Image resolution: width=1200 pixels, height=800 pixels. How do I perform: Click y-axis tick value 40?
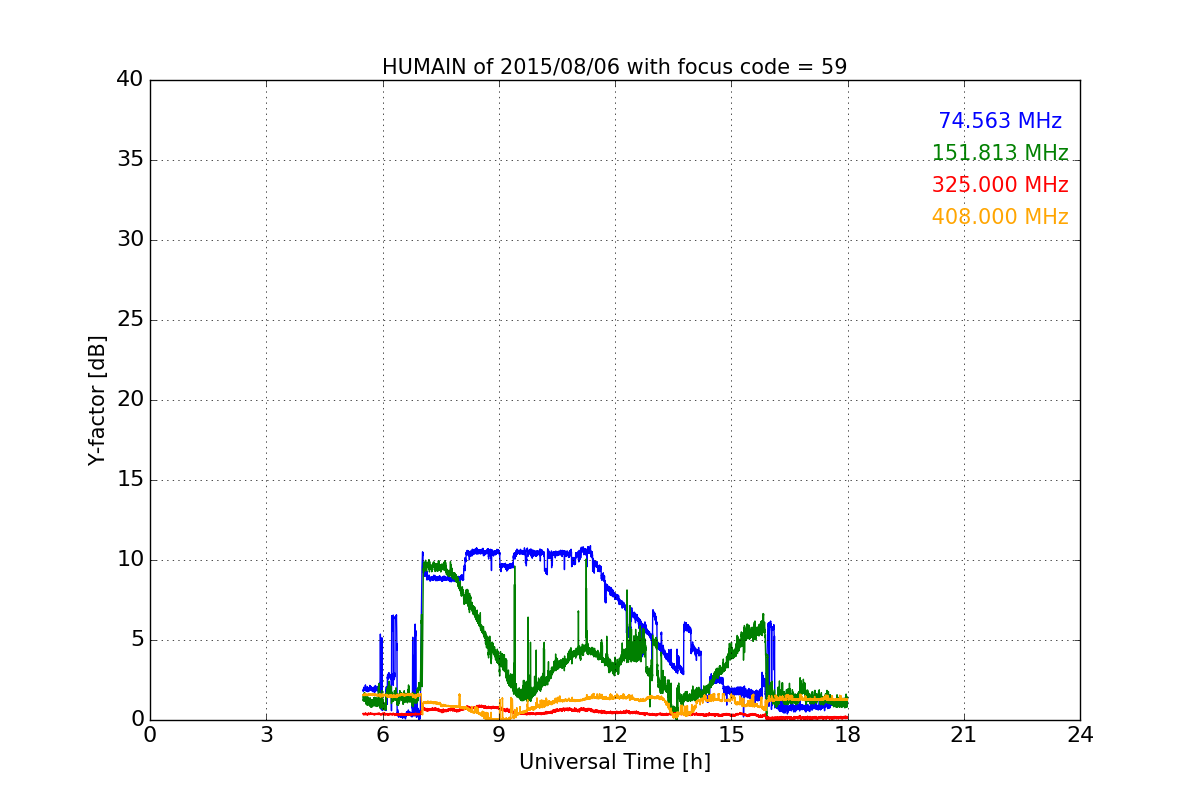tap(130, 80)
